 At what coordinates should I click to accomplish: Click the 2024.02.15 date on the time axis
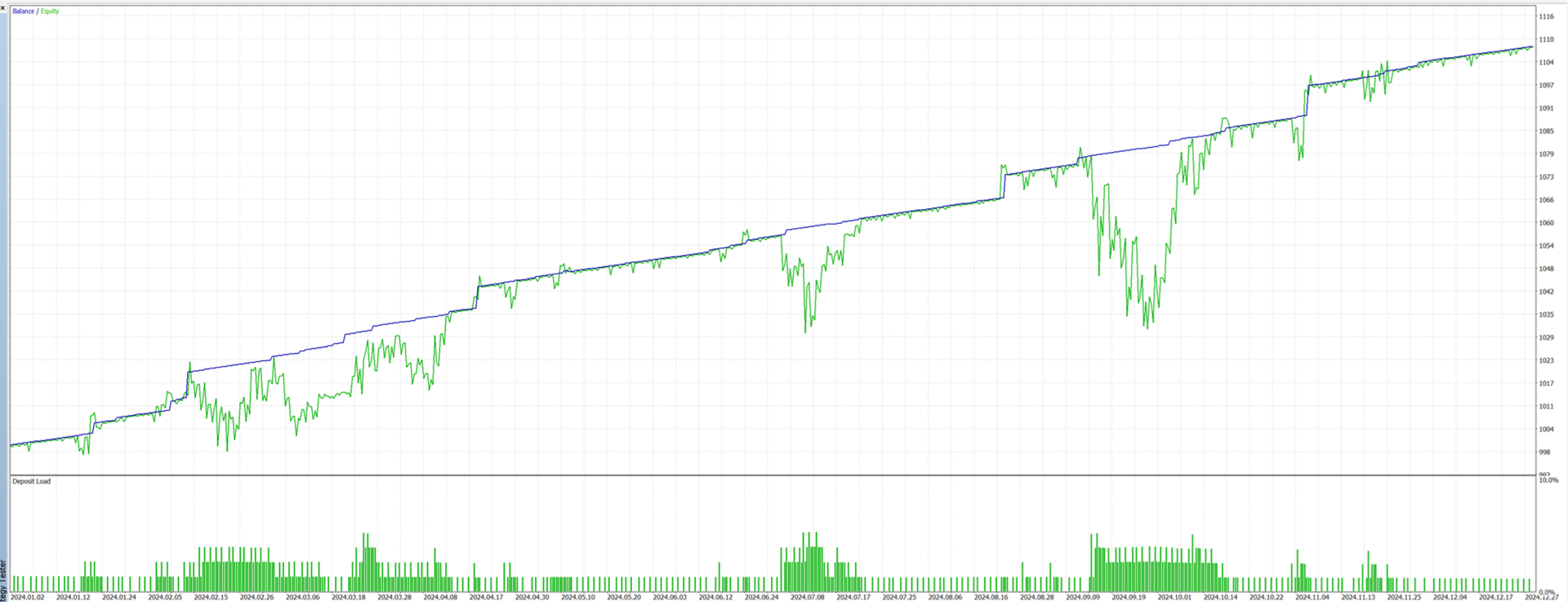[211, 597]
